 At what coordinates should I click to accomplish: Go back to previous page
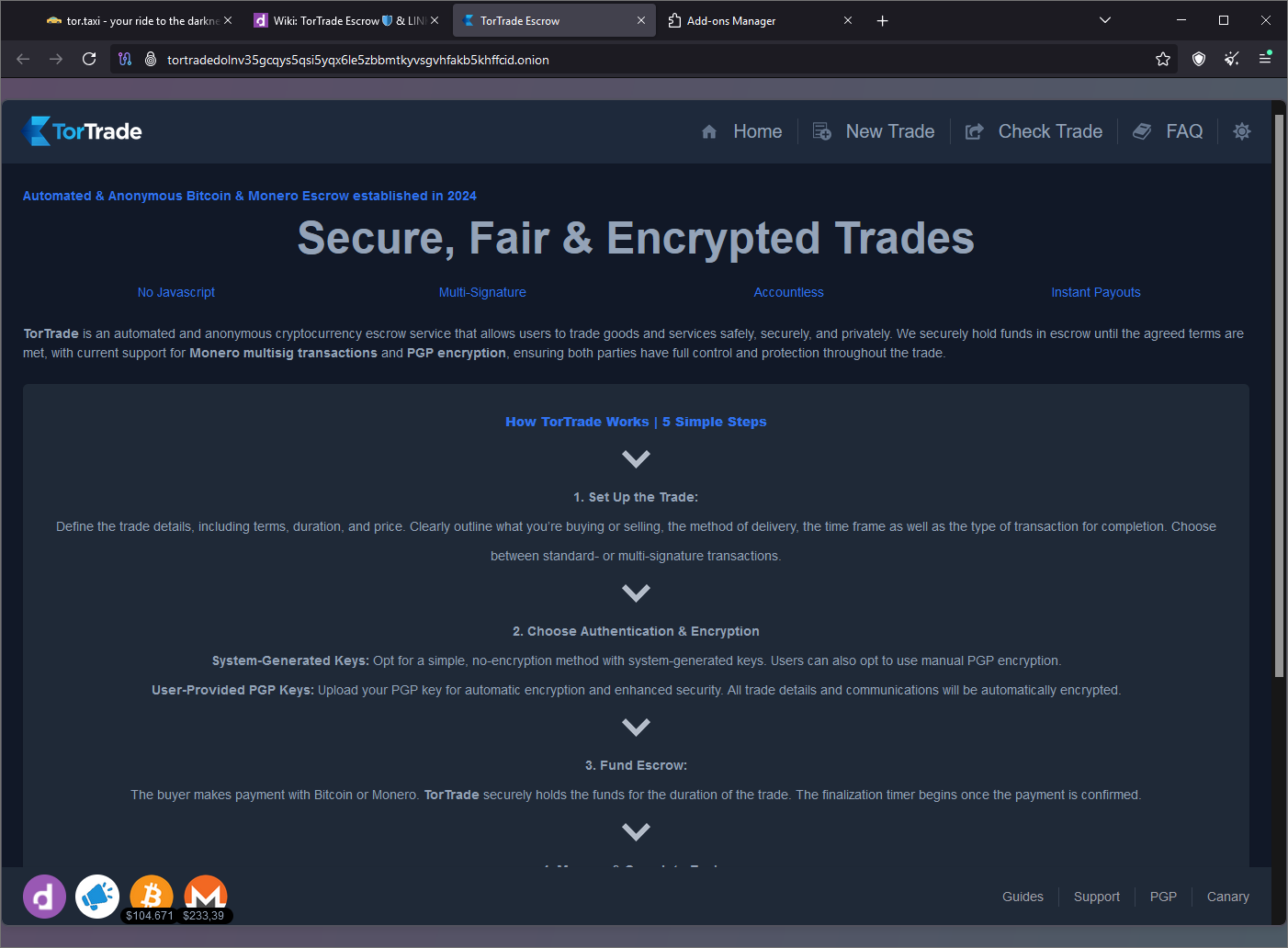[x=23, y=59]
